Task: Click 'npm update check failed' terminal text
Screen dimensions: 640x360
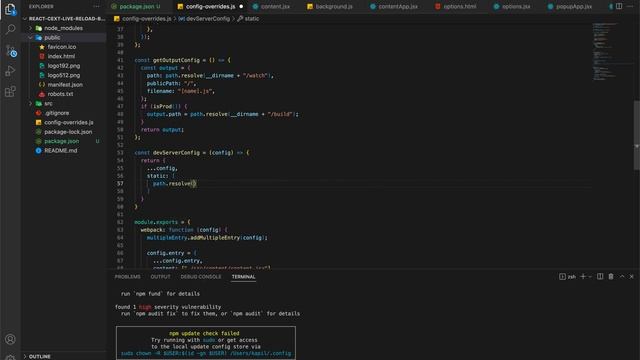Action: click(x=204, y=333)
